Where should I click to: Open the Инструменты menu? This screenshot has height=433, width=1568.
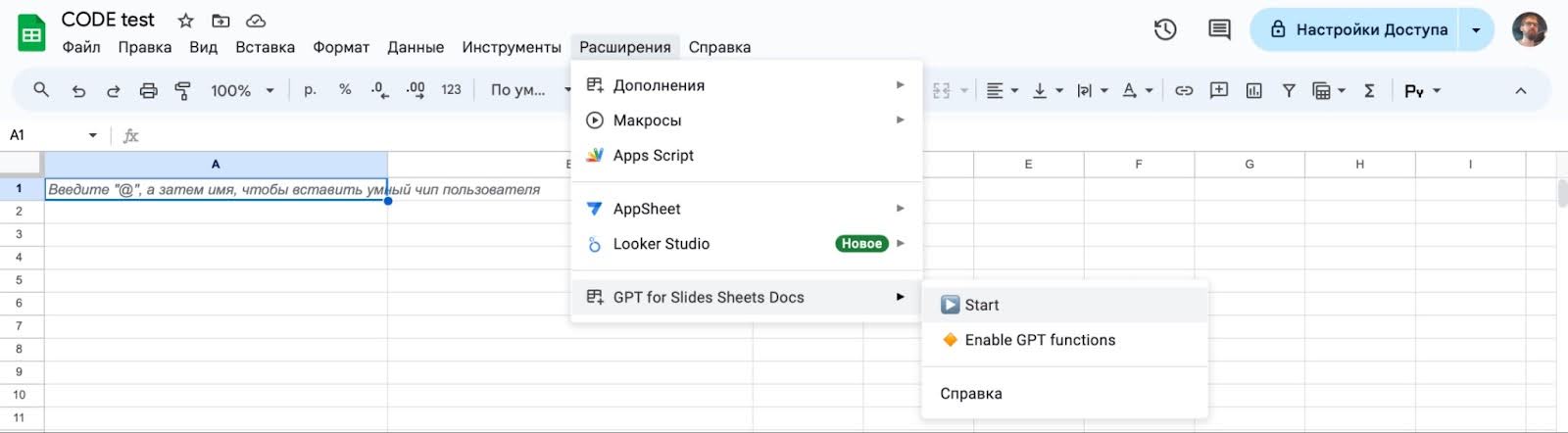(512, 47)
